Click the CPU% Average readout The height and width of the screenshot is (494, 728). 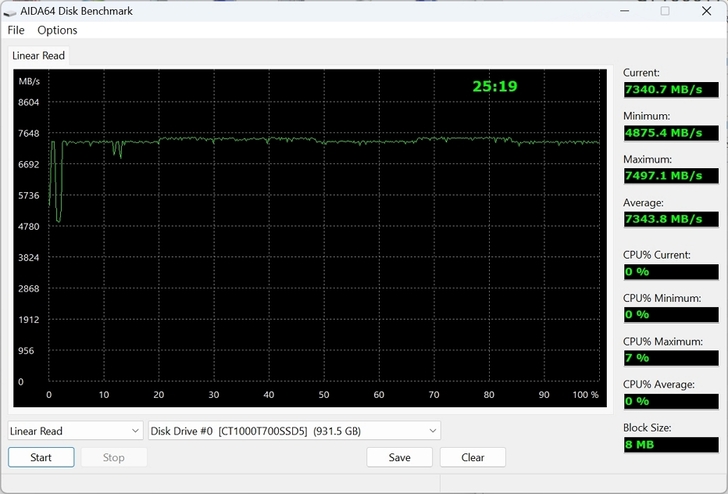670,400
